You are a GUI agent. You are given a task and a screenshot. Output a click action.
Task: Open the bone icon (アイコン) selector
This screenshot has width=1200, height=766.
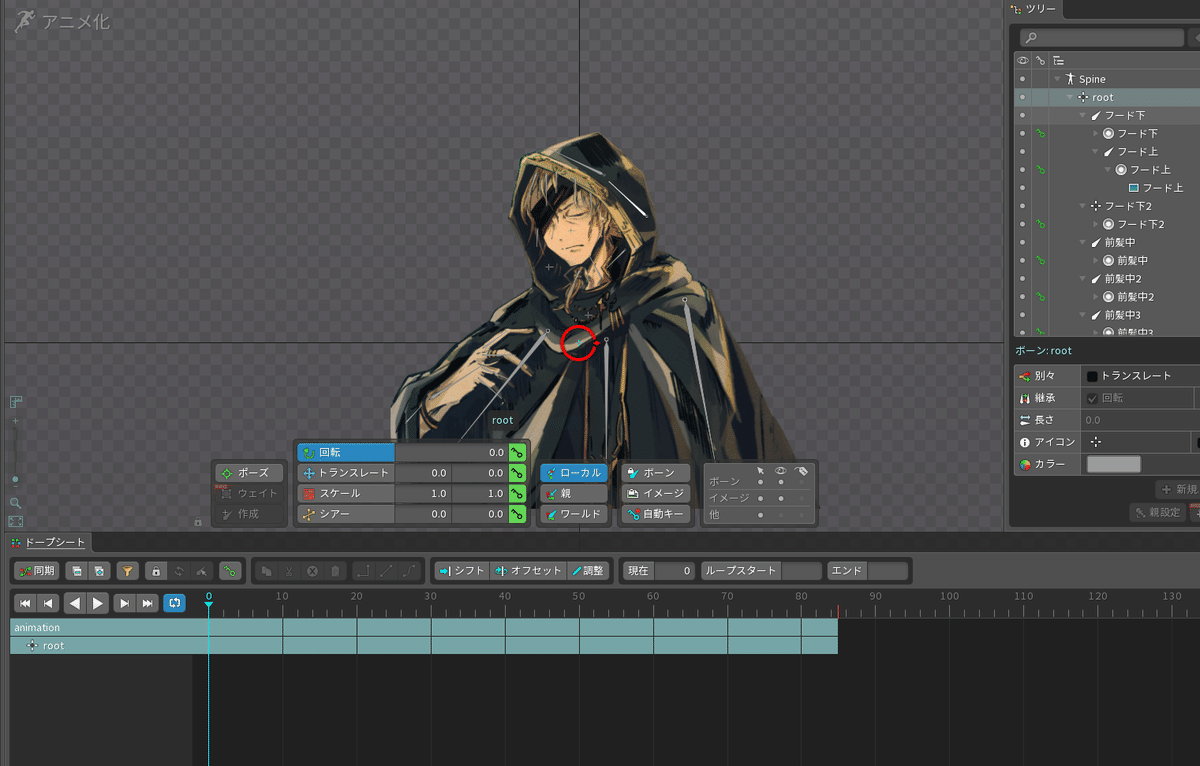1138,441
